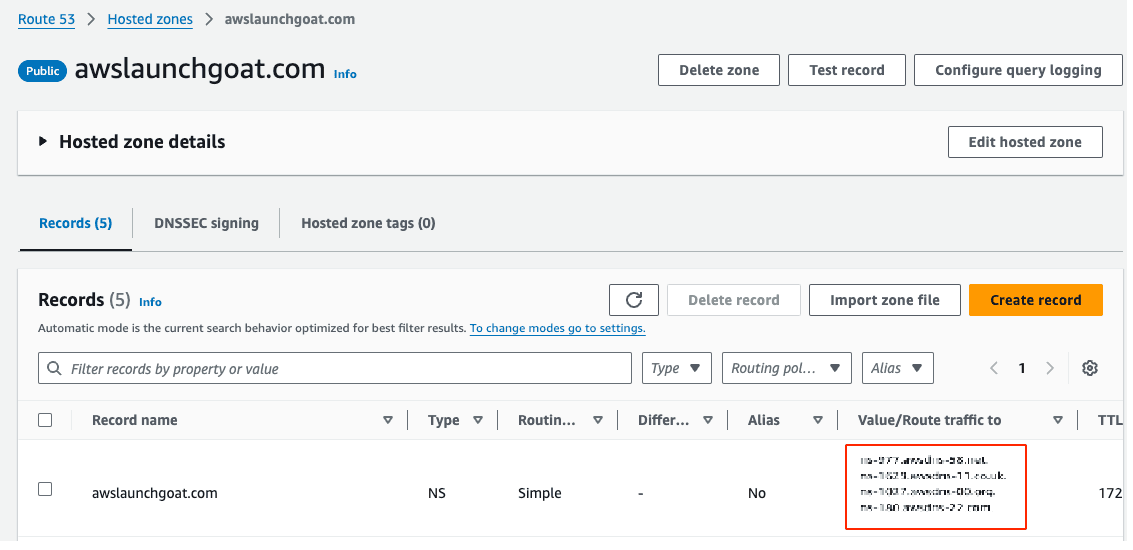The width and height of the screenshot is (1133, 550).
Task: Click Info link next to zone name
Action: (x=345, y=74)
